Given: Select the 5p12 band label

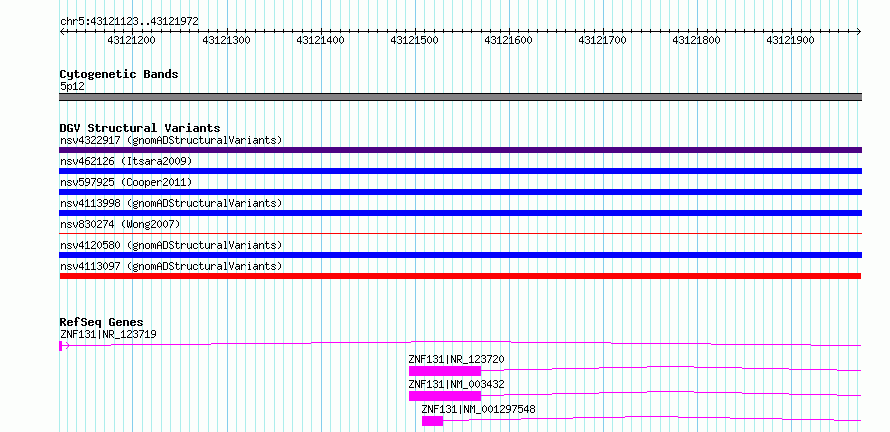Looking at the screenshot, I should click(72, 87).
